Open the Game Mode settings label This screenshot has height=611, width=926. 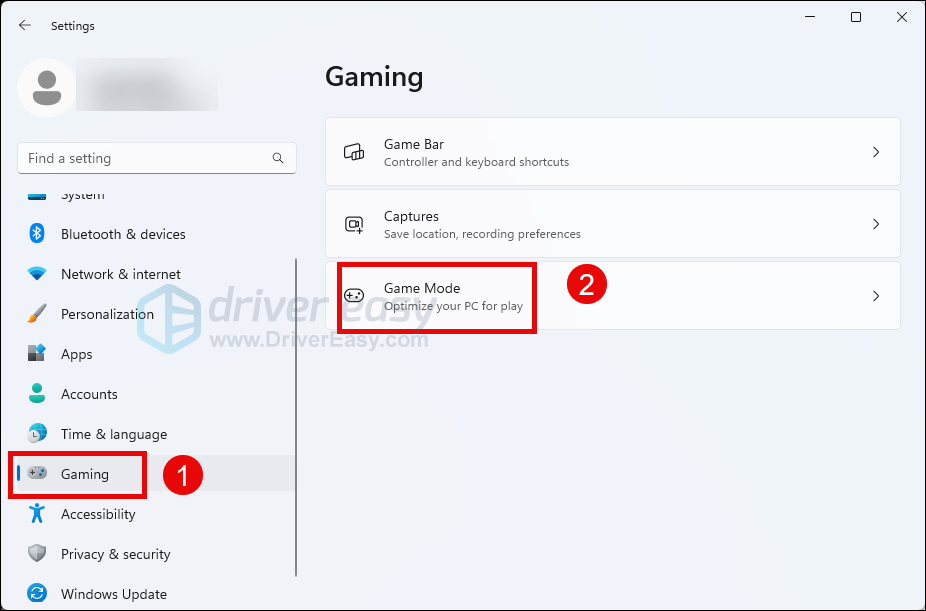point(422,289)
